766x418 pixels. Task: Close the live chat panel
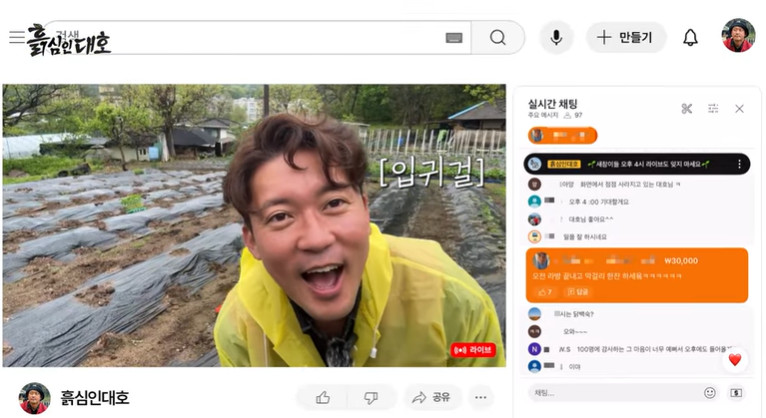[x=739, y=108]
